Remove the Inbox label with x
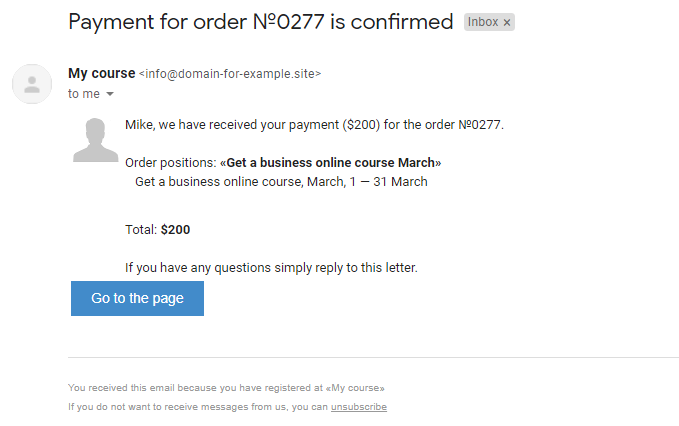This screenshot has height=426, width=679. coord(507,23)
